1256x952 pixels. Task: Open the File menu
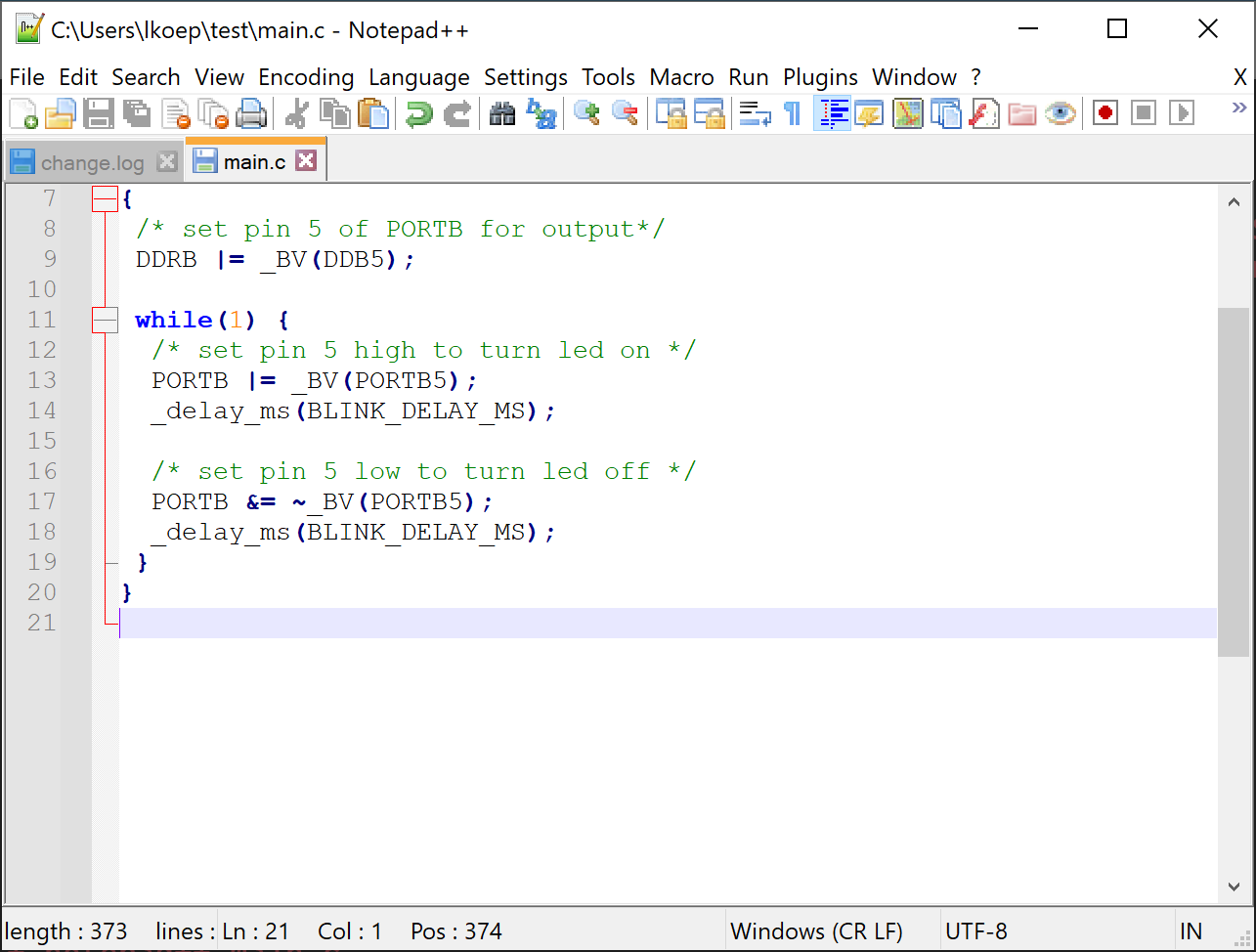tap(27, 77)
